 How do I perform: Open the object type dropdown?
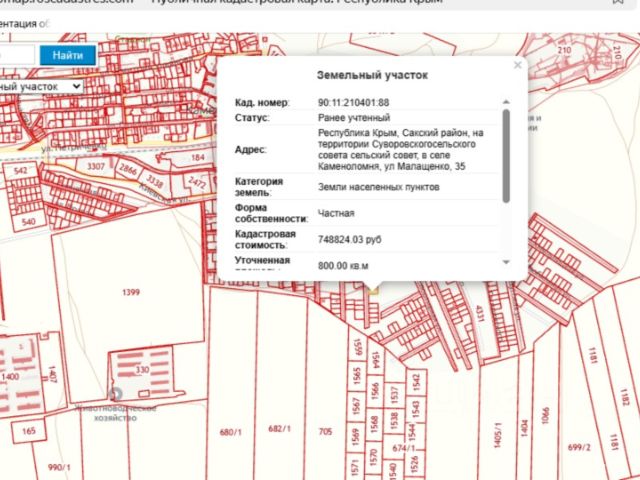pos(41,87)
